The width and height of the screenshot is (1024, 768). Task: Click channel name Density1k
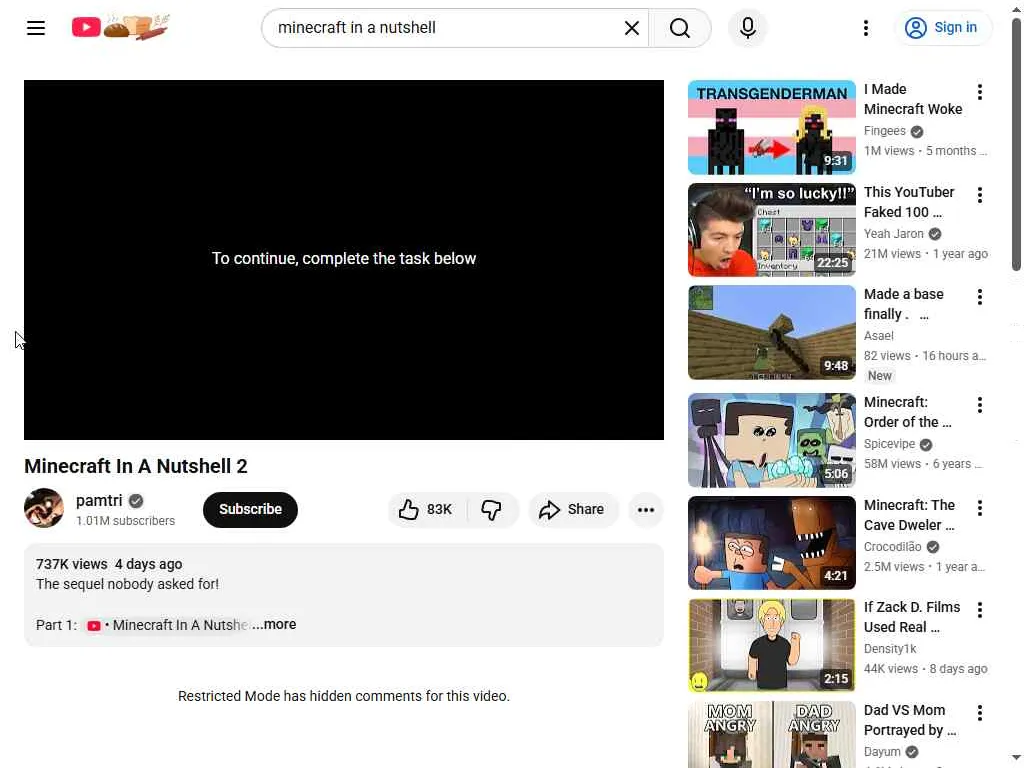click(890, 648)
